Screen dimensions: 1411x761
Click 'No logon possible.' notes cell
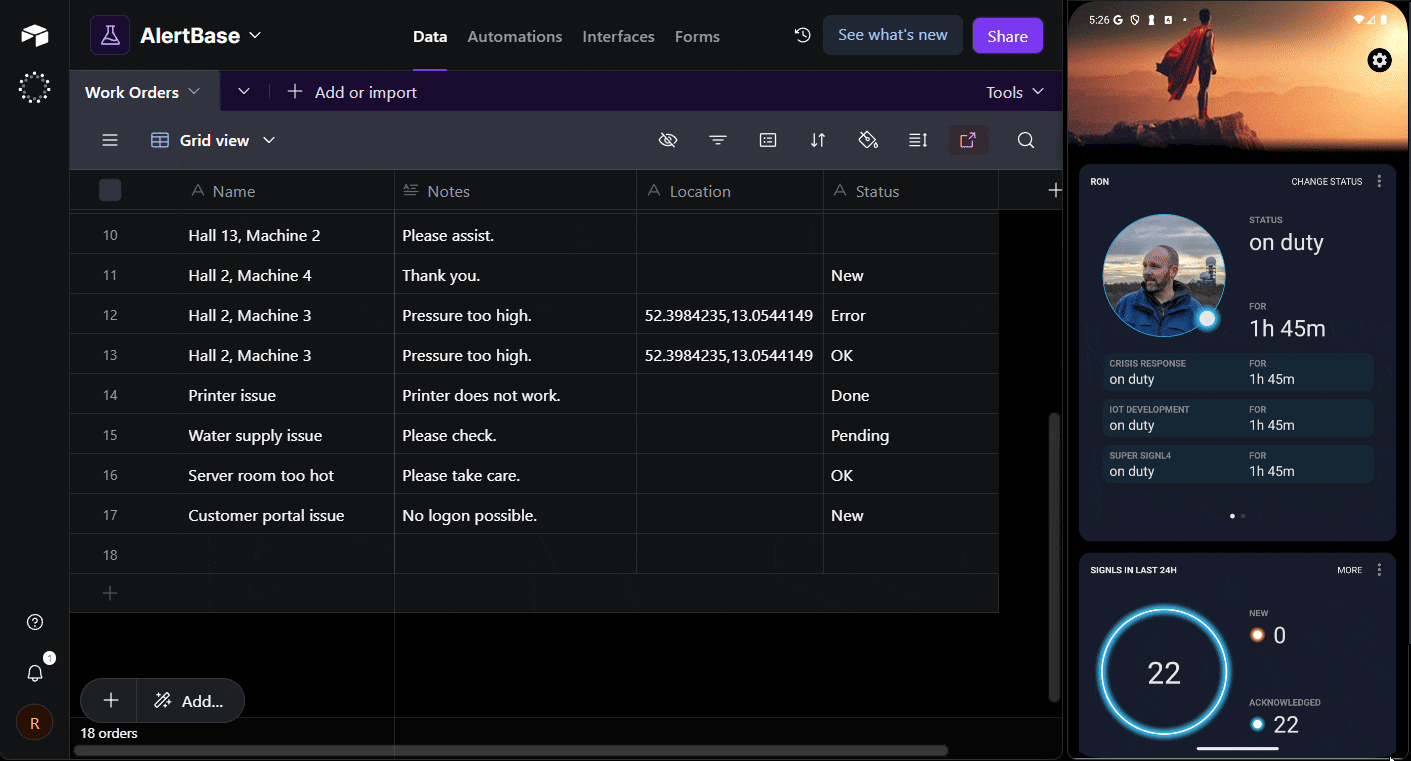tap(515, 515)
